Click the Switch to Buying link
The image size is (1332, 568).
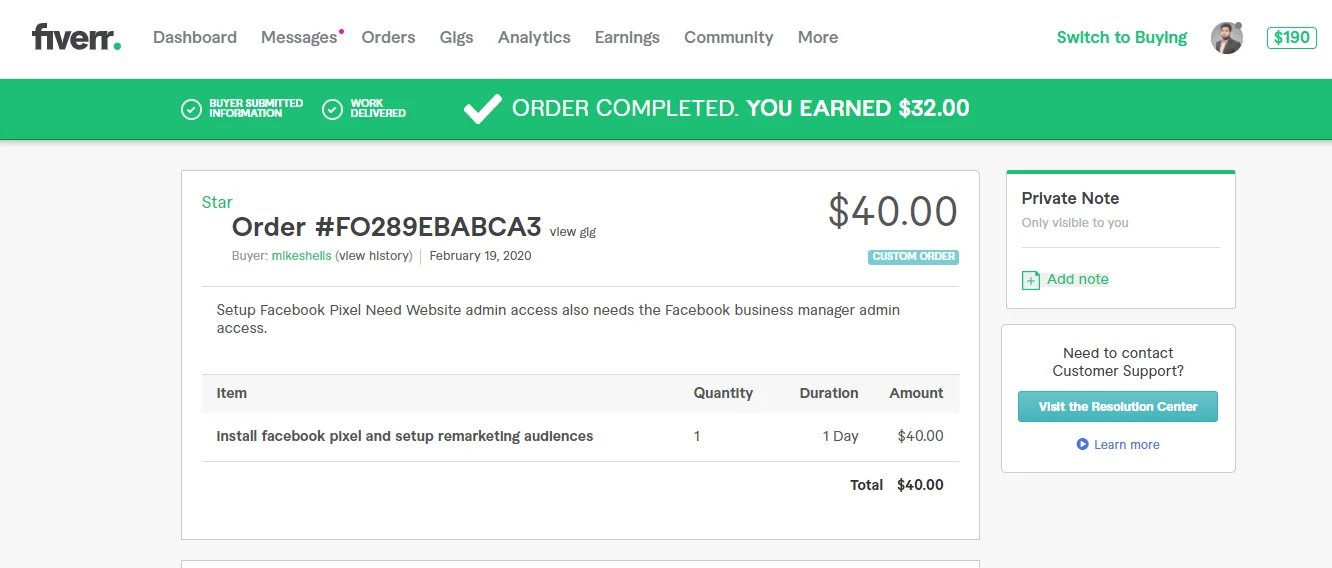pos(1121,38)
